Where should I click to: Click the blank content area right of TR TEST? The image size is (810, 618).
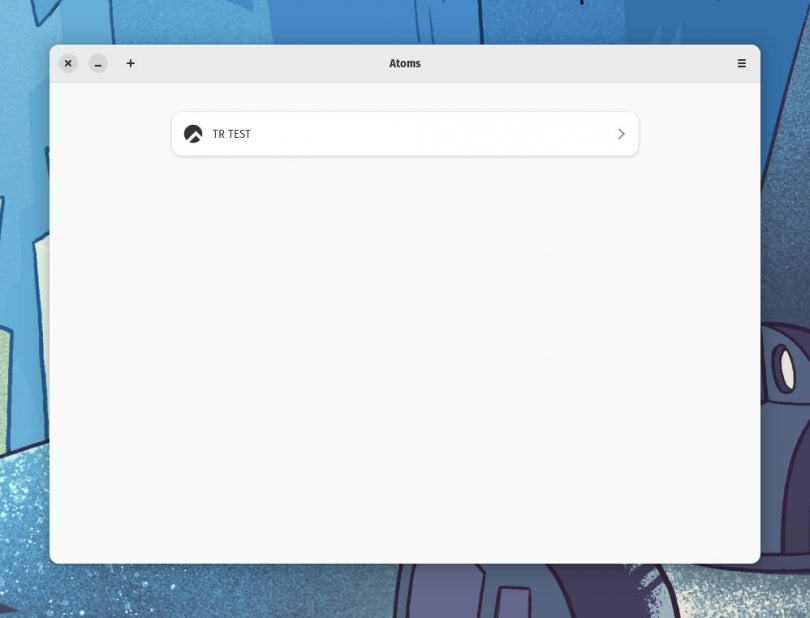point(700,134)
